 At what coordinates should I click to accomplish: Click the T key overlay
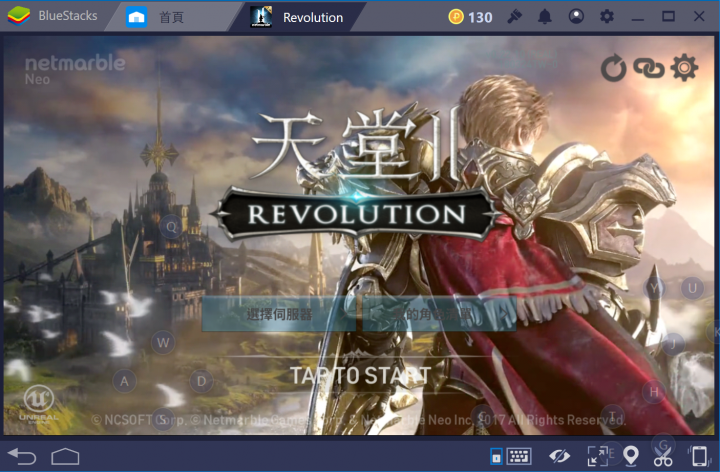coord(612,417)
